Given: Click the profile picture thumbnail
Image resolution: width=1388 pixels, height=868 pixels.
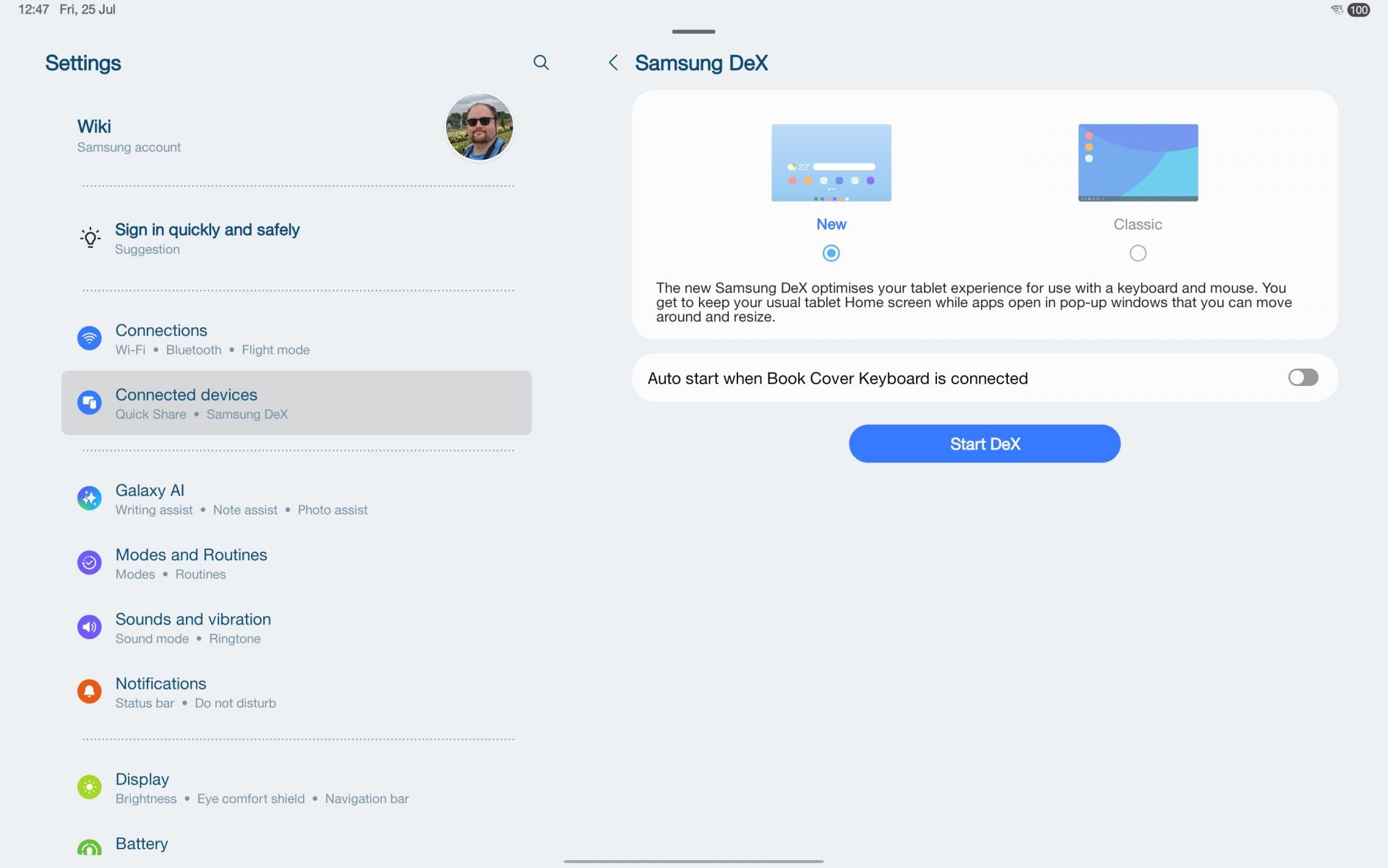Looking at the screenshot, I should click(479, 126).
